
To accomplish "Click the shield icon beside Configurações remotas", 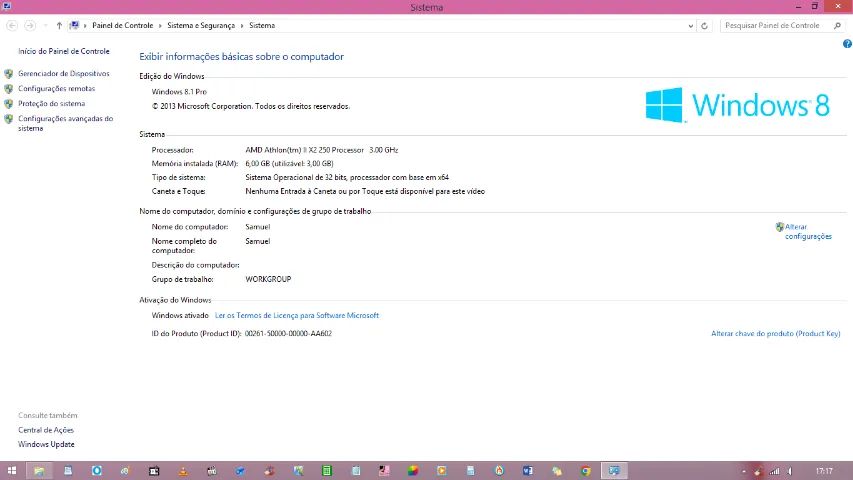I will pos(9,88).
